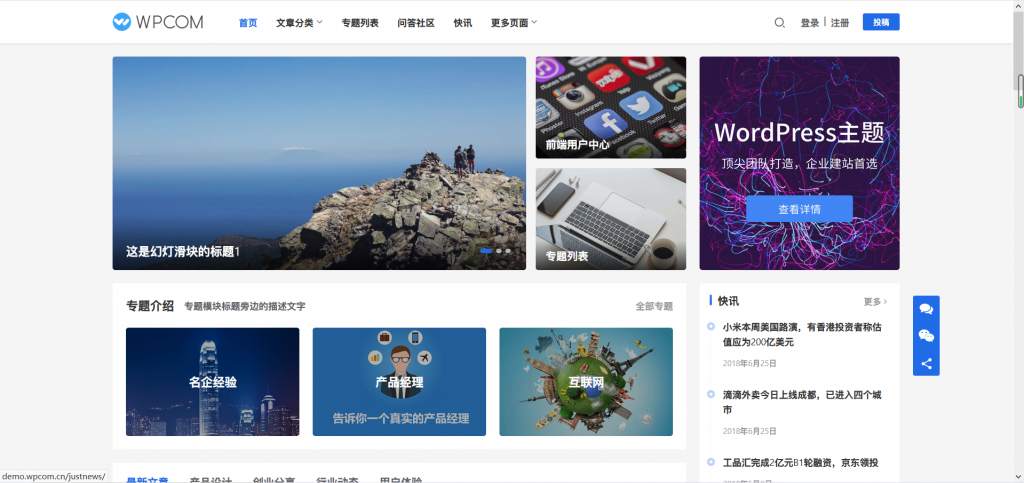Open the news item 滴滴外卖今日上线成都

(x=802, y=402)
